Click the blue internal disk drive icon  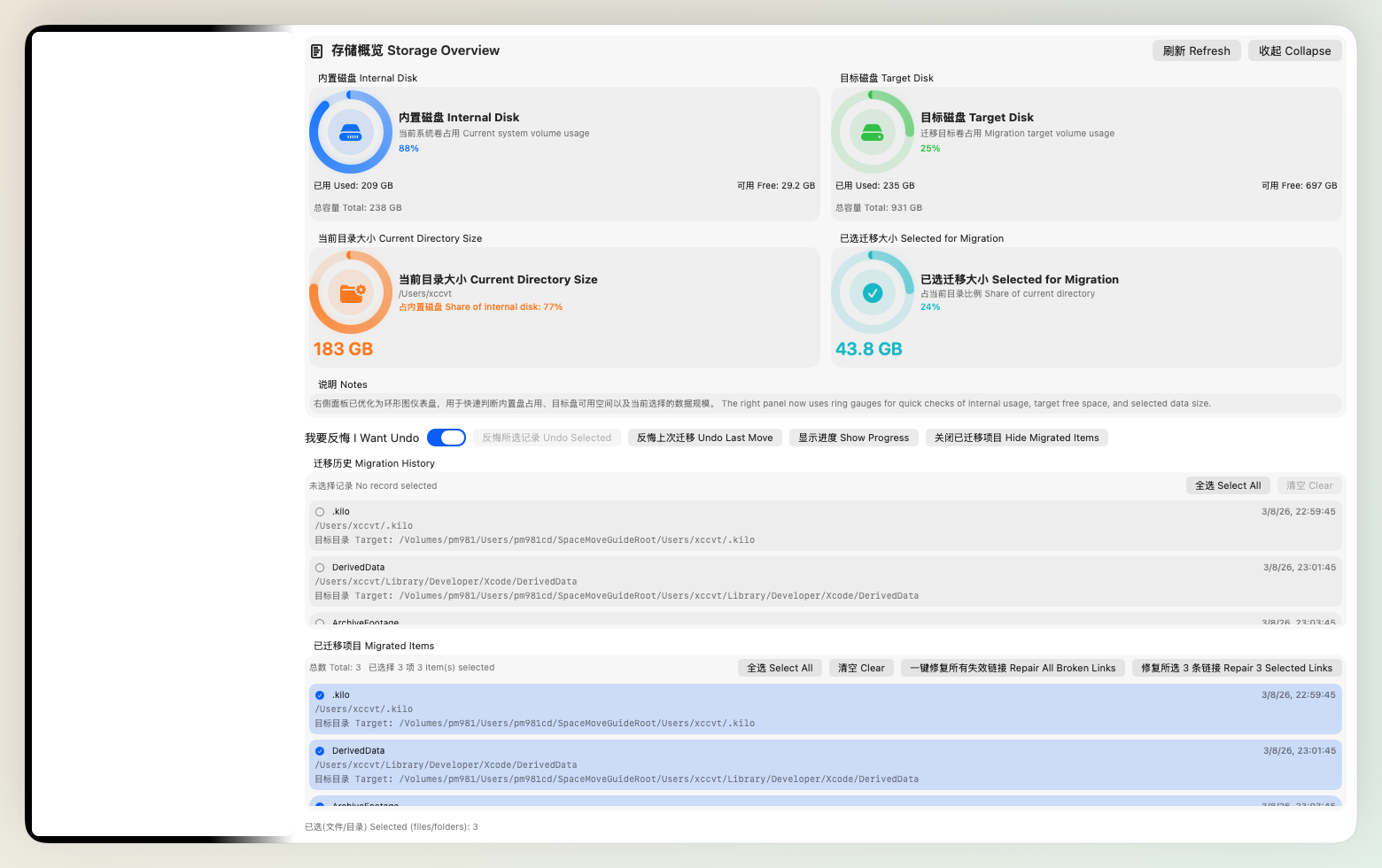352,132
